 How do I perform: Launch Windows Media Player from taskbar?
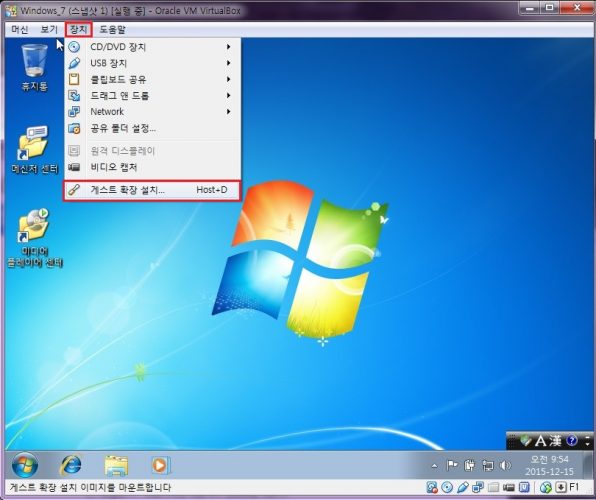[x=161, y=465]
